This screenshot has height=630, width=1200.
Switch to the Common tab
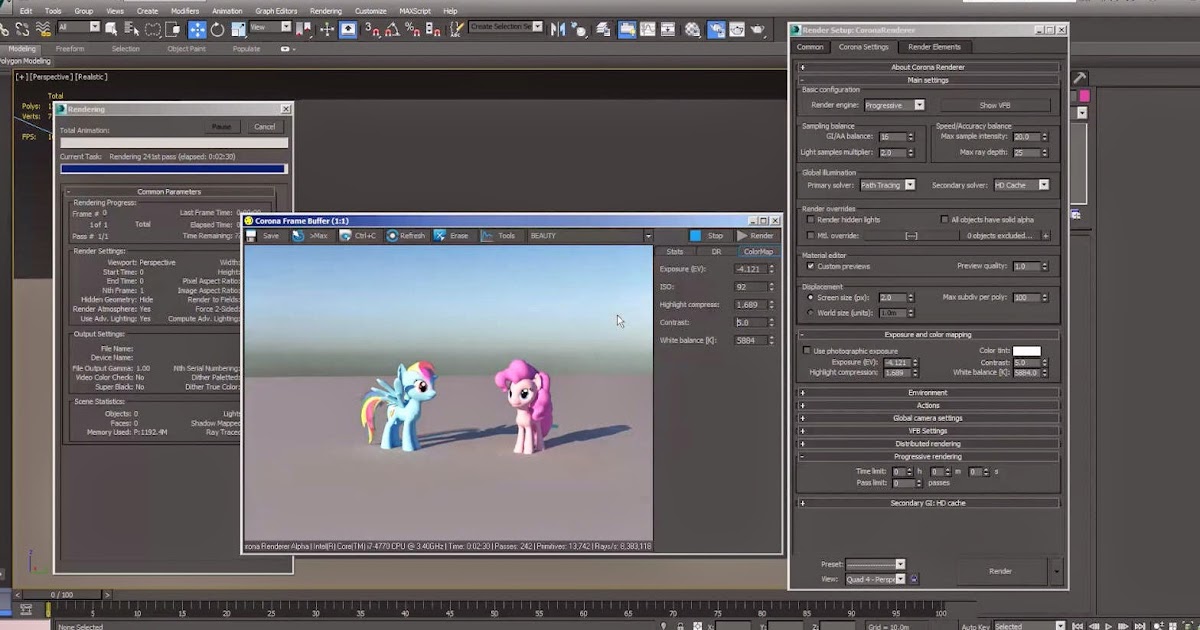click(x=810, y=47)
